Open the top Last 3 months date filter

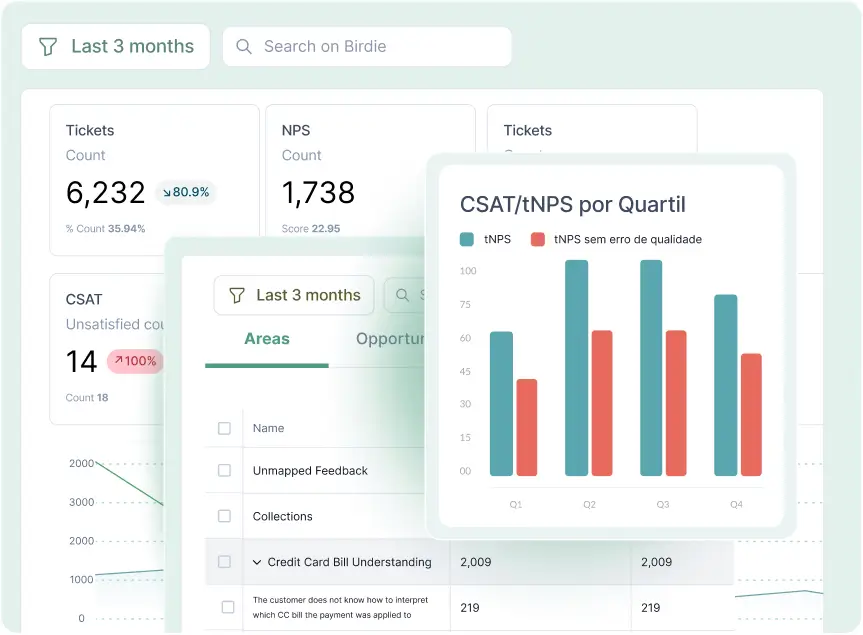(115, 46)
